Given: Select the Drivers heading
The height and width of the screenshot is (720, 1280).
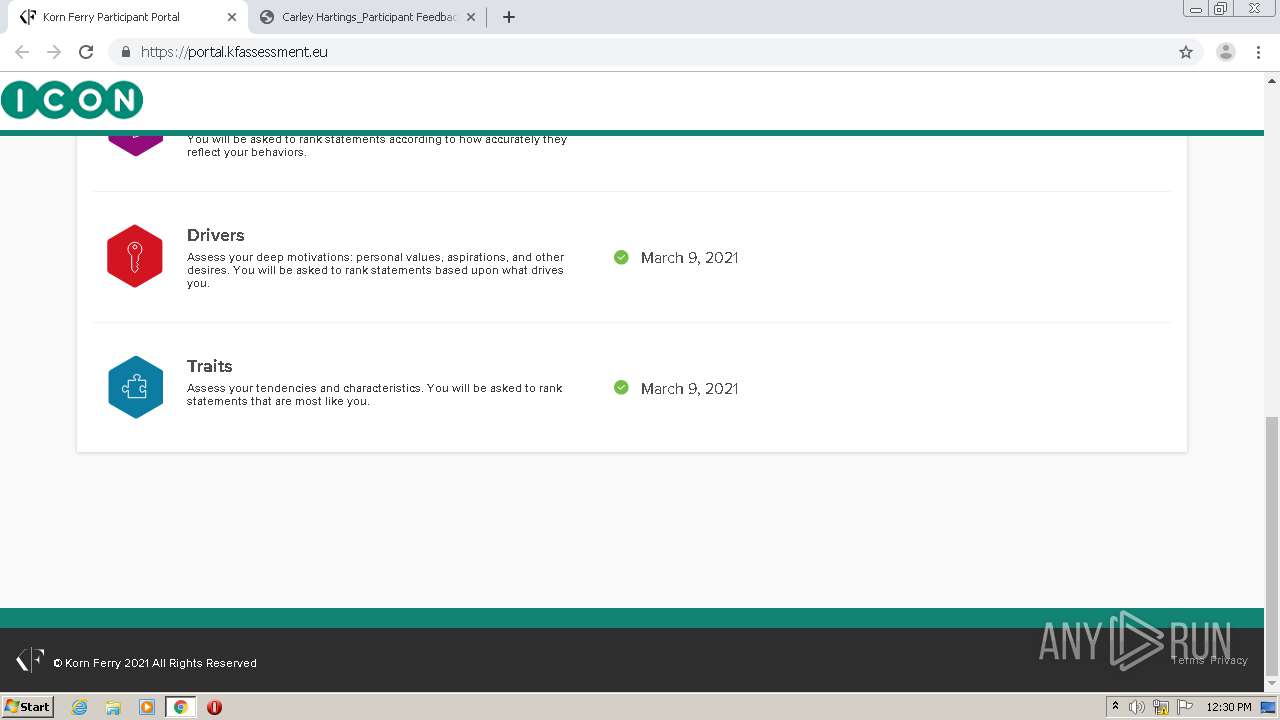Looking at the screenshot, I should (x=216, y=235).
